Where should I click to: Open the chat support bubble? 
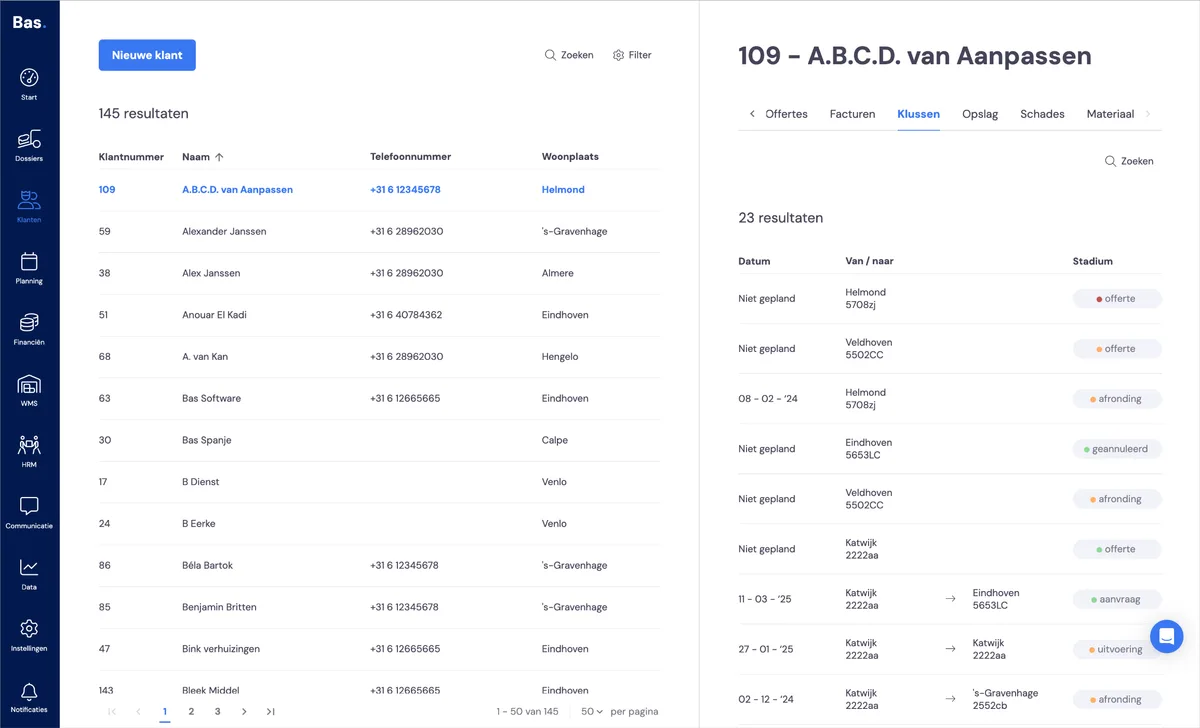coord(1167,636)
